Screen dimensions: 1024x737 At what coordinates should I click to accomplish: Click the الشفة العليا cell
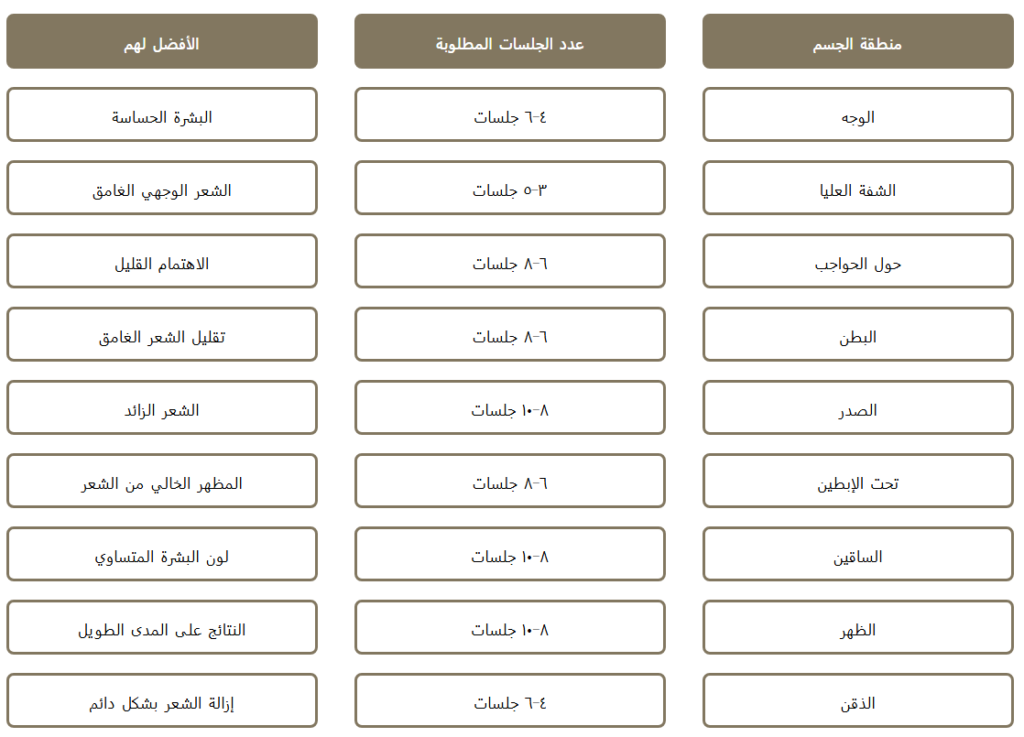pyautogui.click(x=857, y=188)
